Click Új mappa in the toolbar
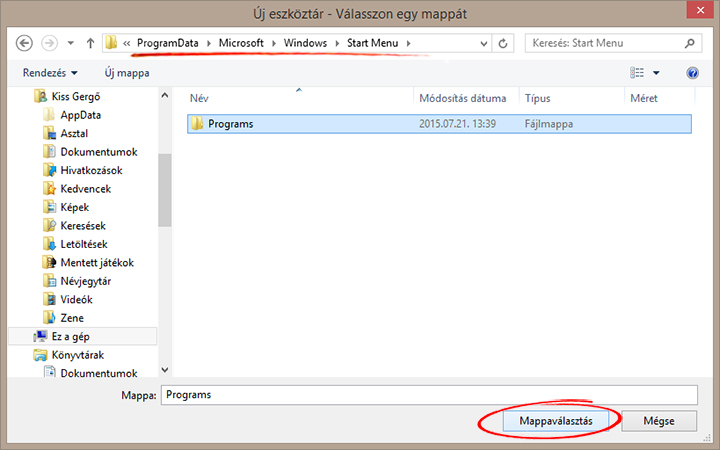 pos(125,73)
